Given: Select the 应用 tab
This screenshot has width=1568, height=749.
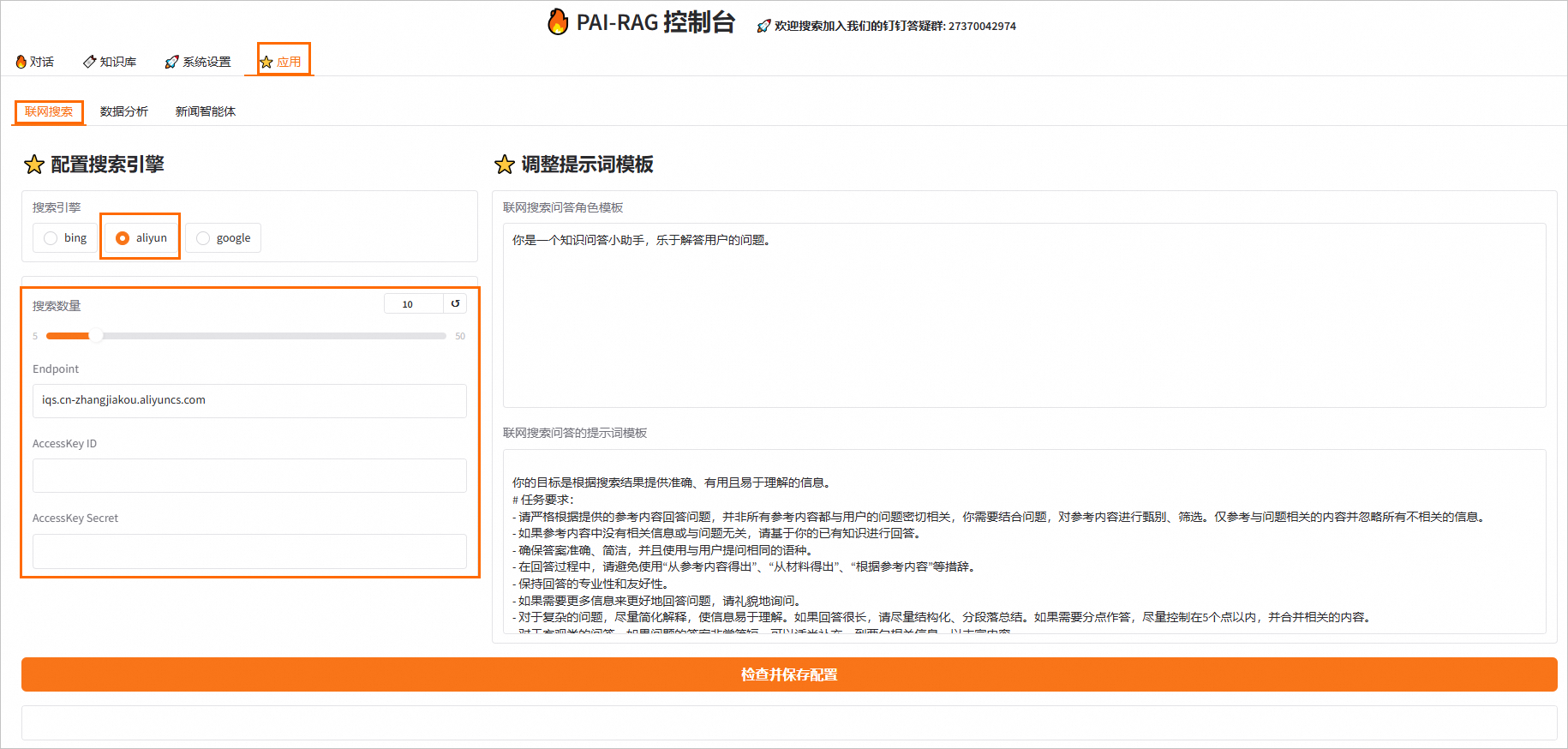Looking at the screenshot, I should tap(280, 62).
